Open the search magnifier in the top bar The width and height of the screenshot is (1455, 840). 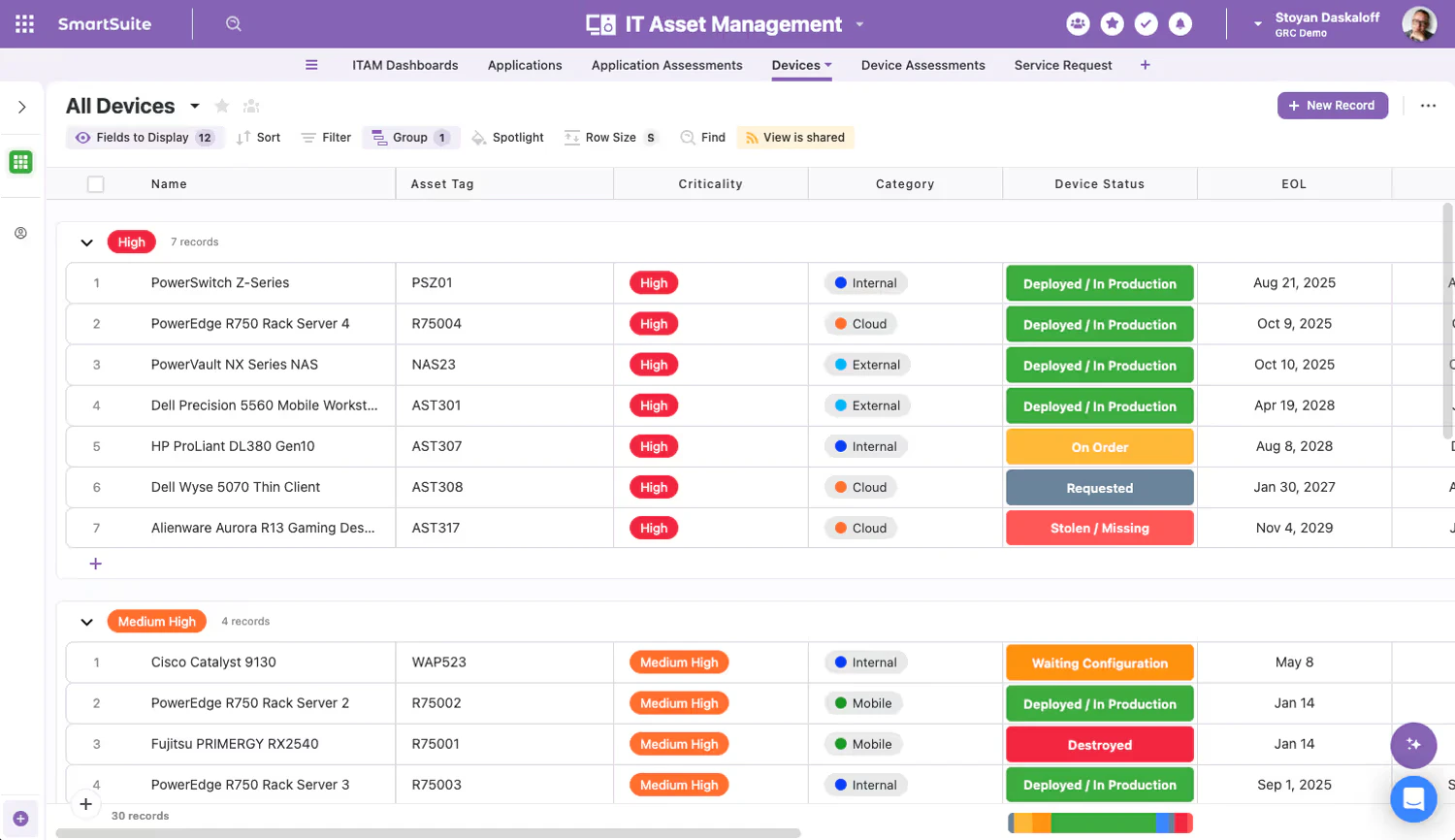[233, 23]
